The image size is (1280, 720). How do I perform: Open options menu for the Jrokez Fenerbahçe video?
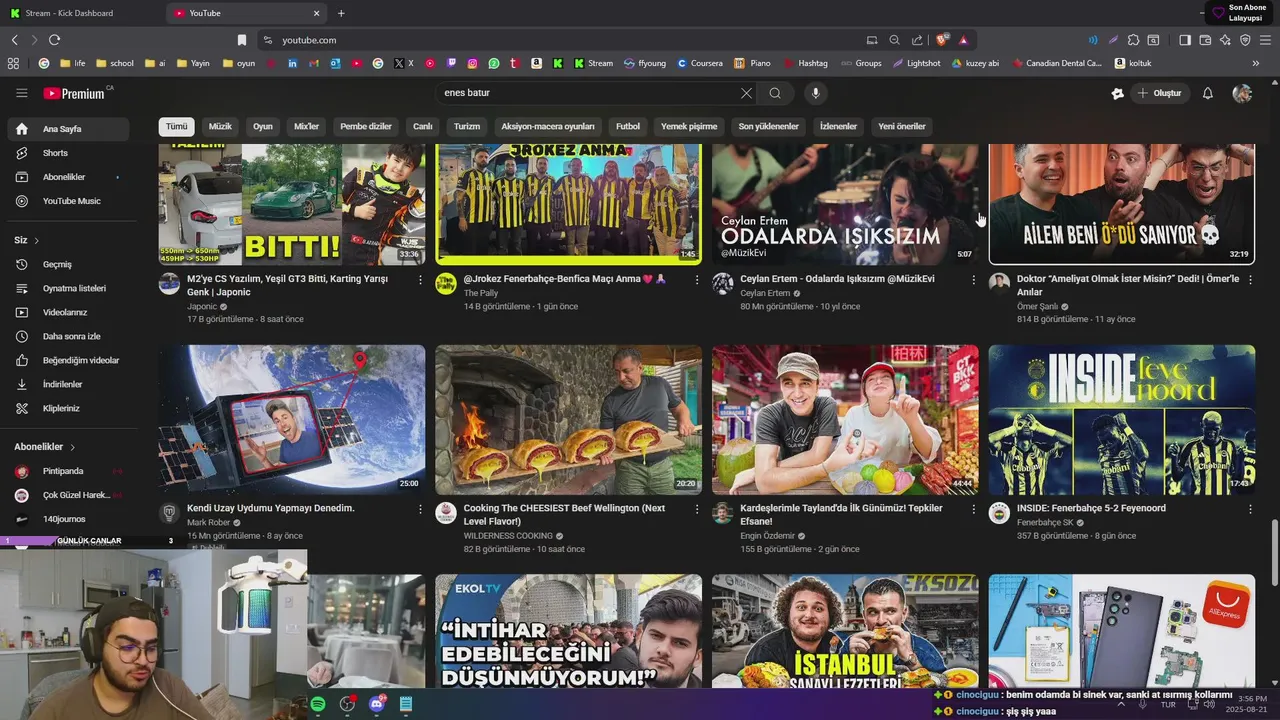pyautogui.click(x=696, y=280)
